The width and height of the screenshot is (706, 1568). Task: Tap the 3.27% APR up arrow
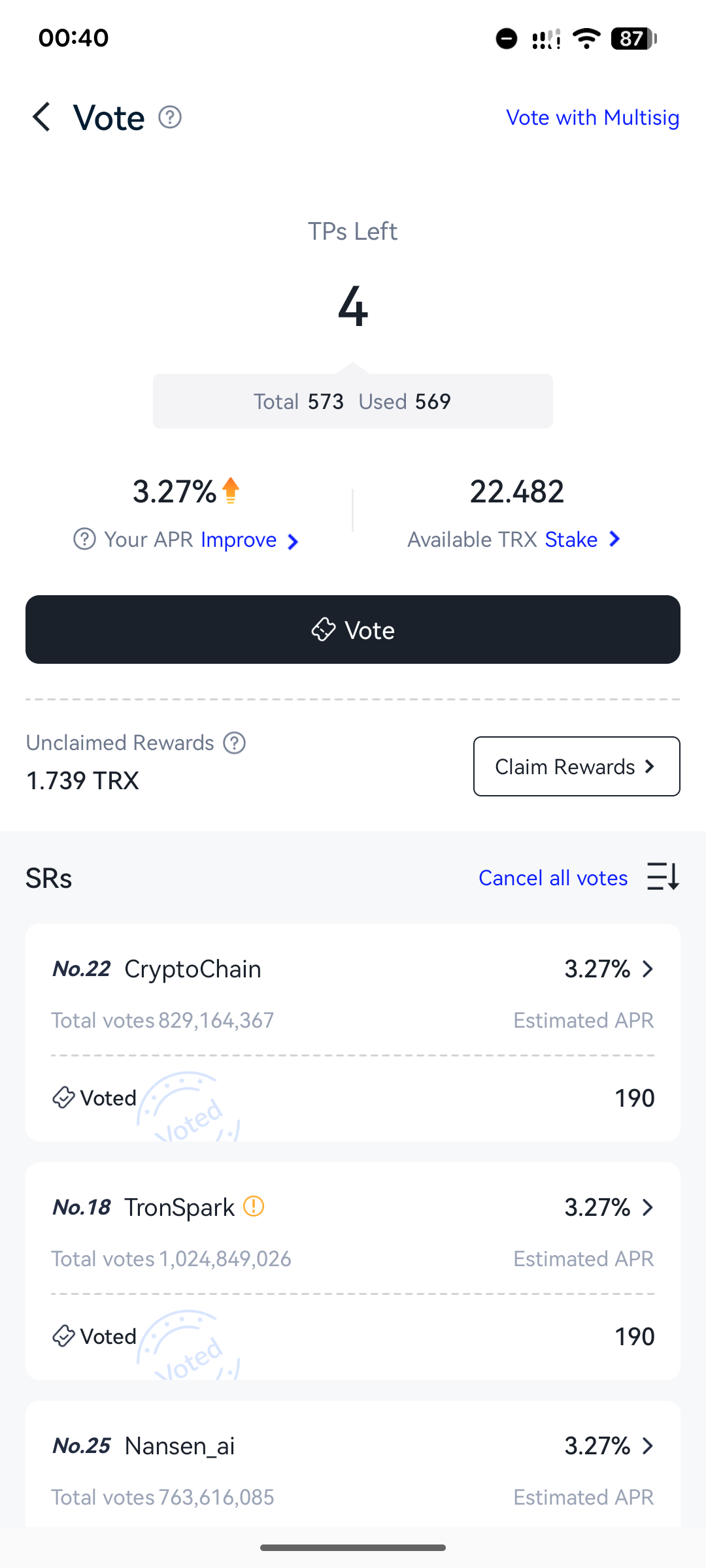pos(231,490)
